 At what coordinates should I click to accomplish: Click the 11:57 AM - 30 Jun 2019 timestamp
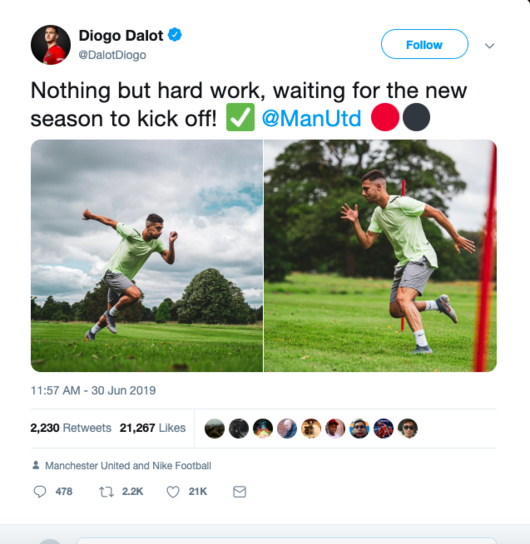tap(93, 390)
